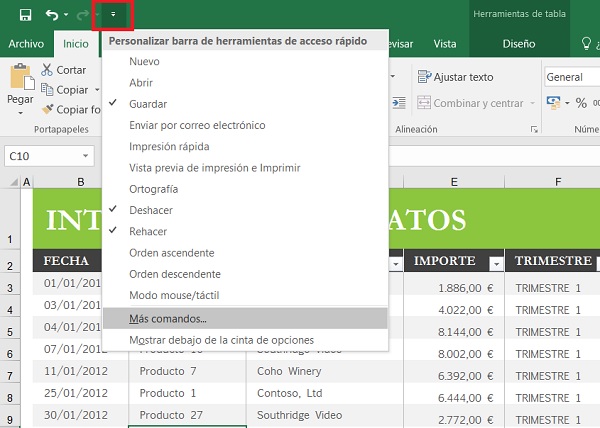Viewport: 600px width, 428px height.
Task: Open the Undo history dropdown arrow
Action: (66, 15)
